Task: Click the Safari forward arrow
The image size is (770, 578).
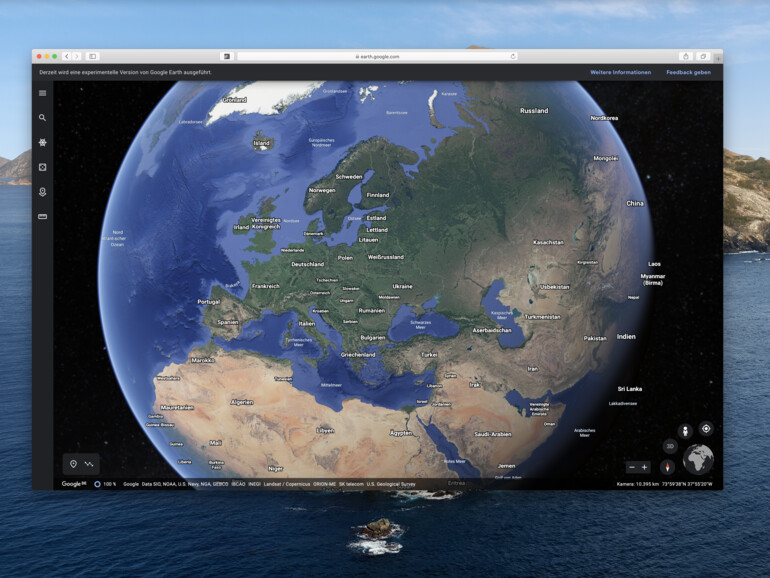Action: tap(77, 56)
